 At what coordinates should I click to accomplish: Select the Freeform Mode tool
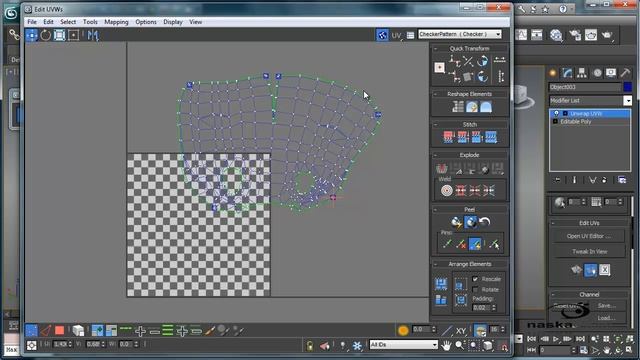click(73, 36)
